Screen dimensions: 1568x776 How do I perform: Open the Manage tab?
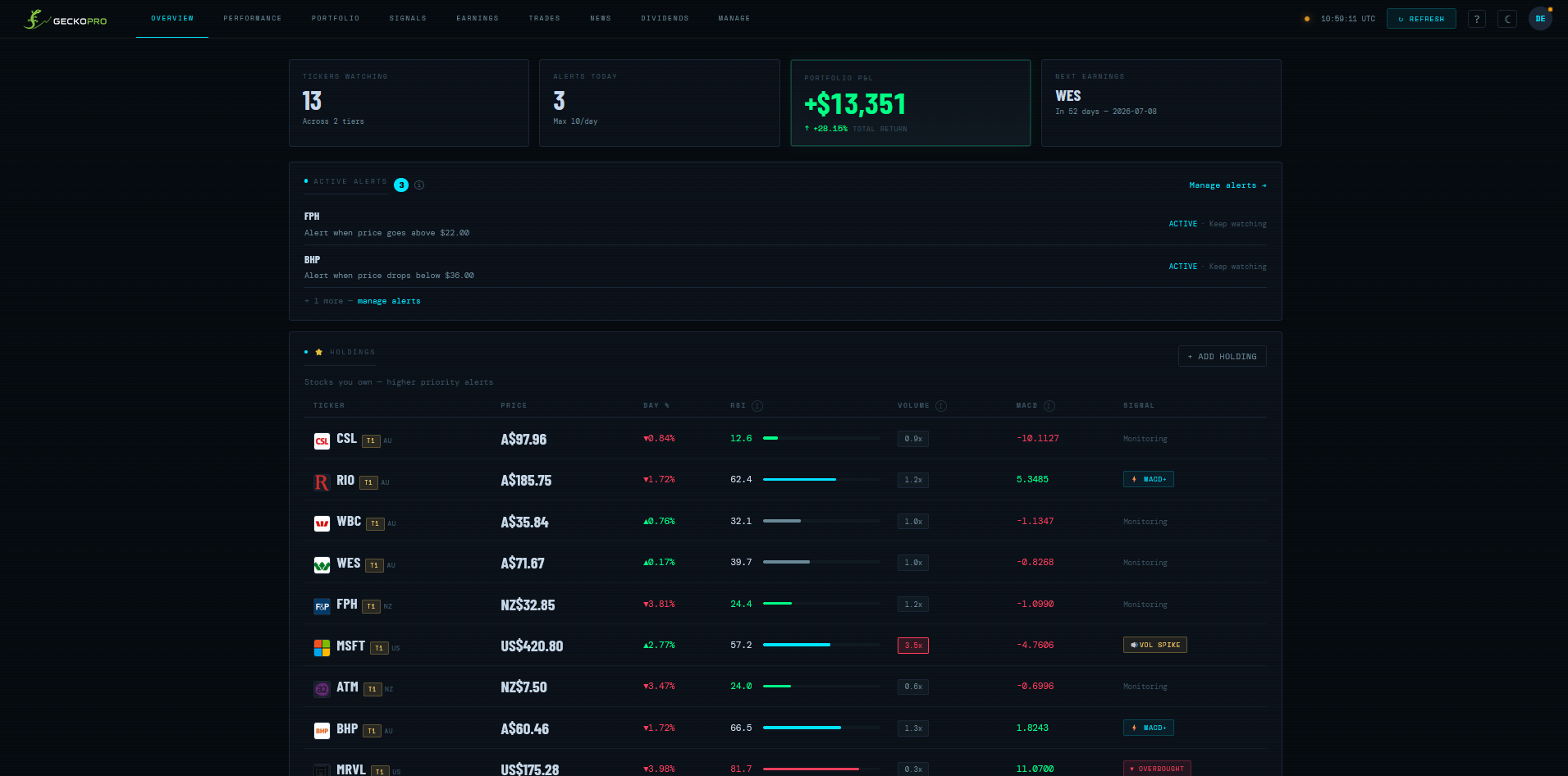[734, 18]
